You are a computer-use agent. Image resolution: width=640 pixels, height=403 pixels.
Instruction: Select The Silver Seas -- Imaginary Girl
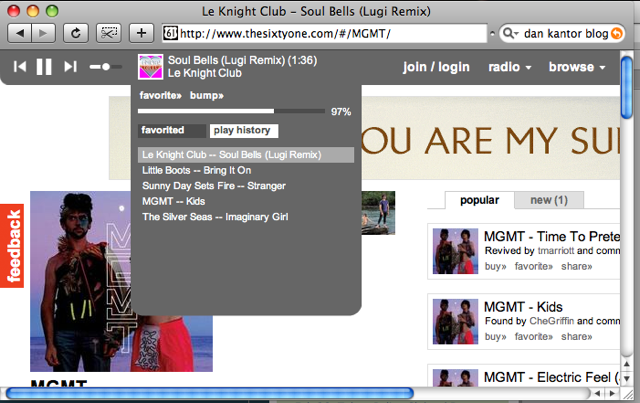click(x=246, y=217)
